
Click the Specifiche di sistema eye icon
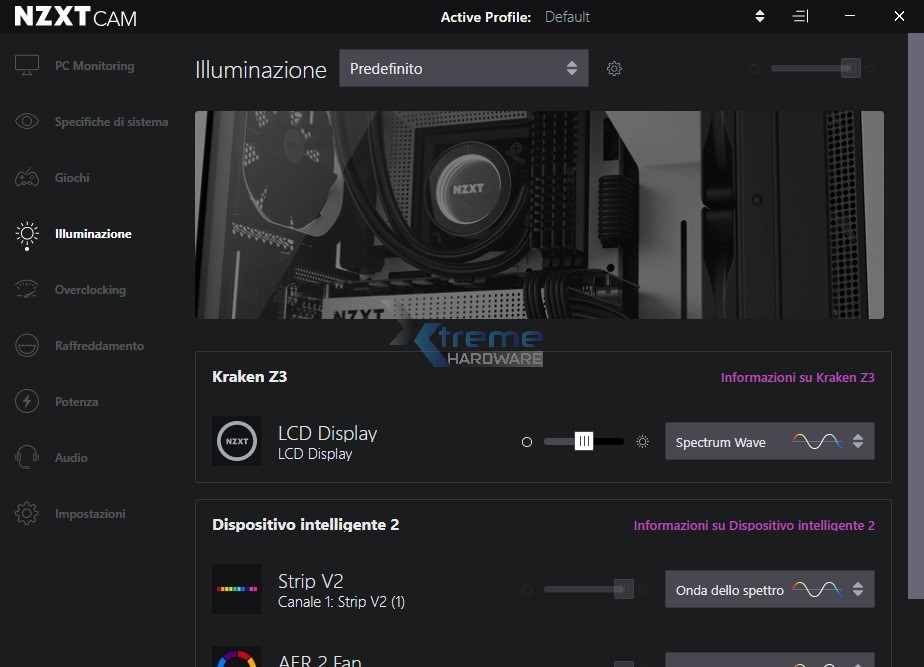(x=27, y=122)
